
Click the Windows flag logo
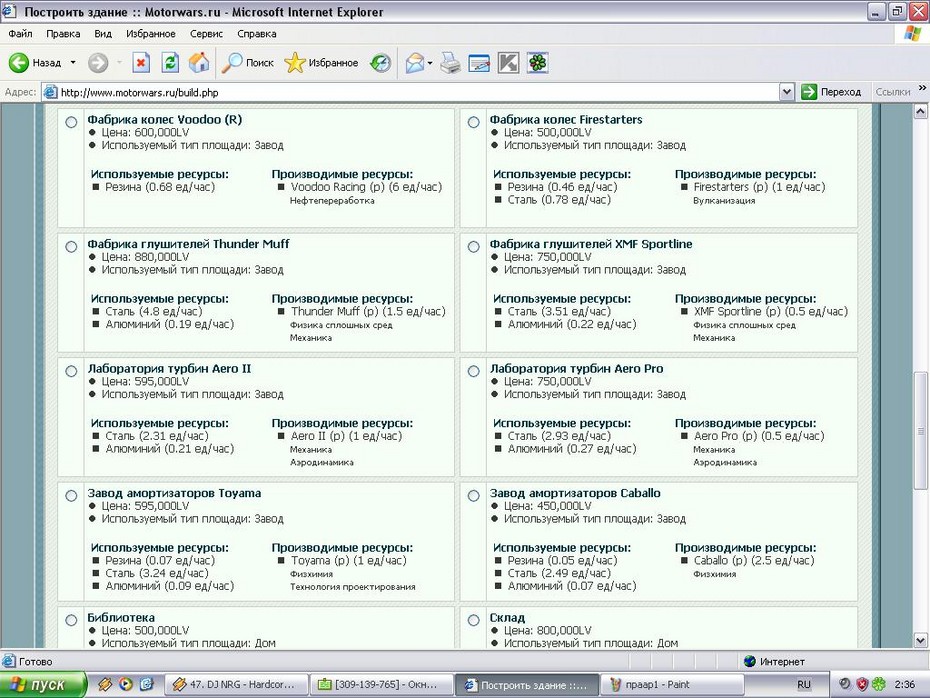(x=912, y=33)
